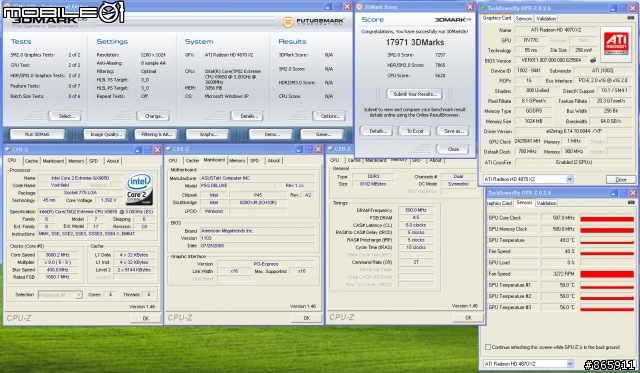Click Select button under Tests

pos(65,116)
